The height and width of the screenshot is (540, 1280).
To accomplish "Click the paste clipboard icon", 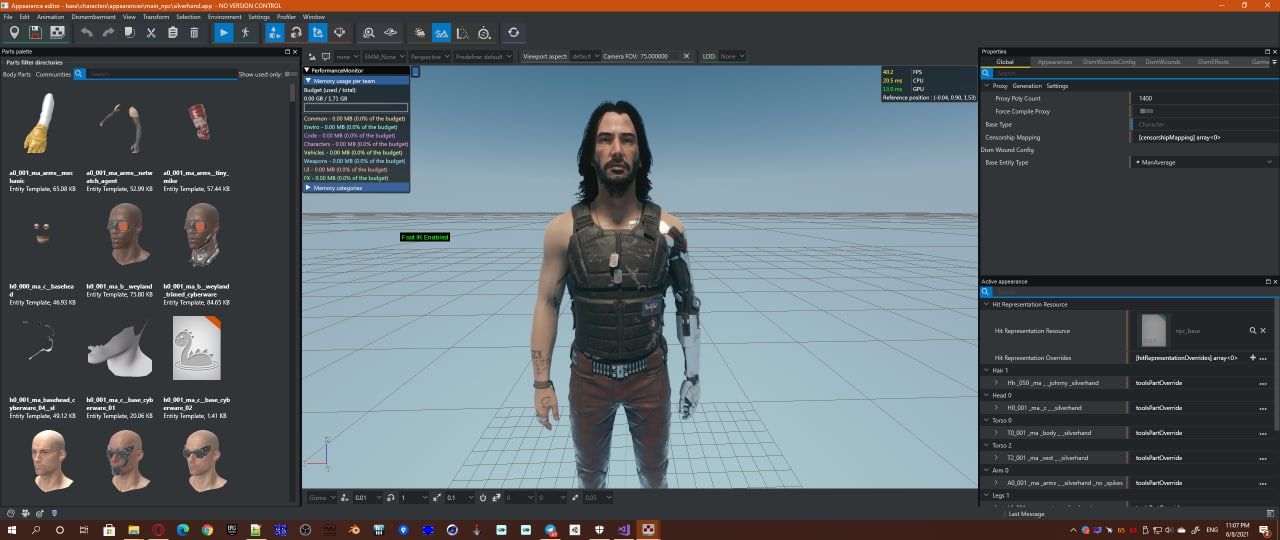I will click(x=173, y=33).
